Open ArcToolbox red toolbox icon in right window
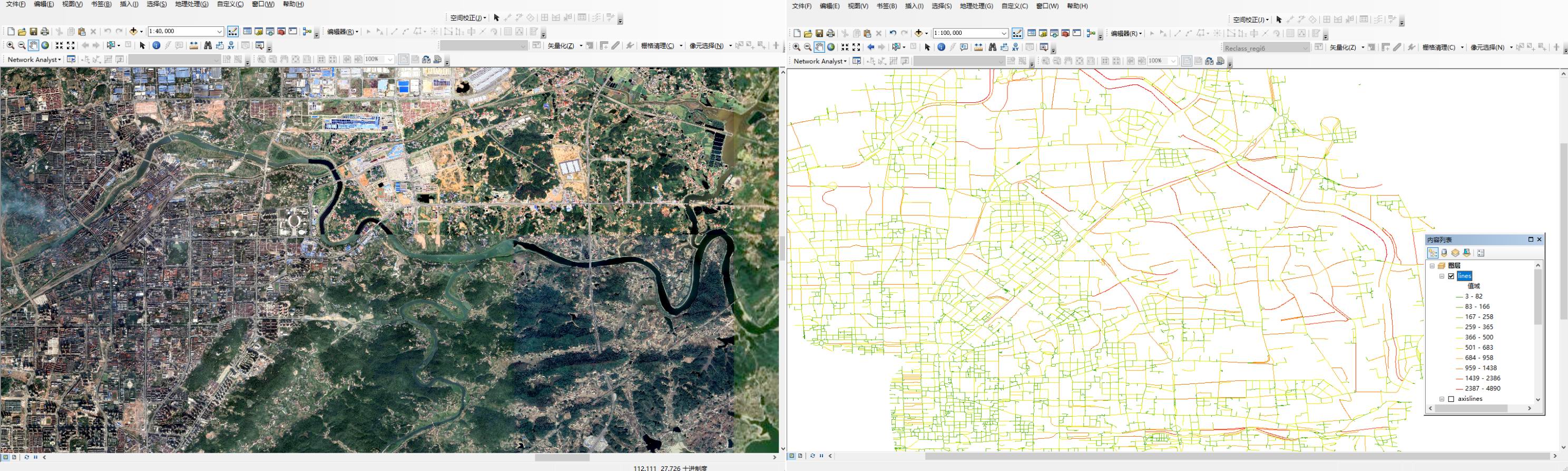The height and width of the screenshot is (471, 1568). click(x=1065, y=34)
